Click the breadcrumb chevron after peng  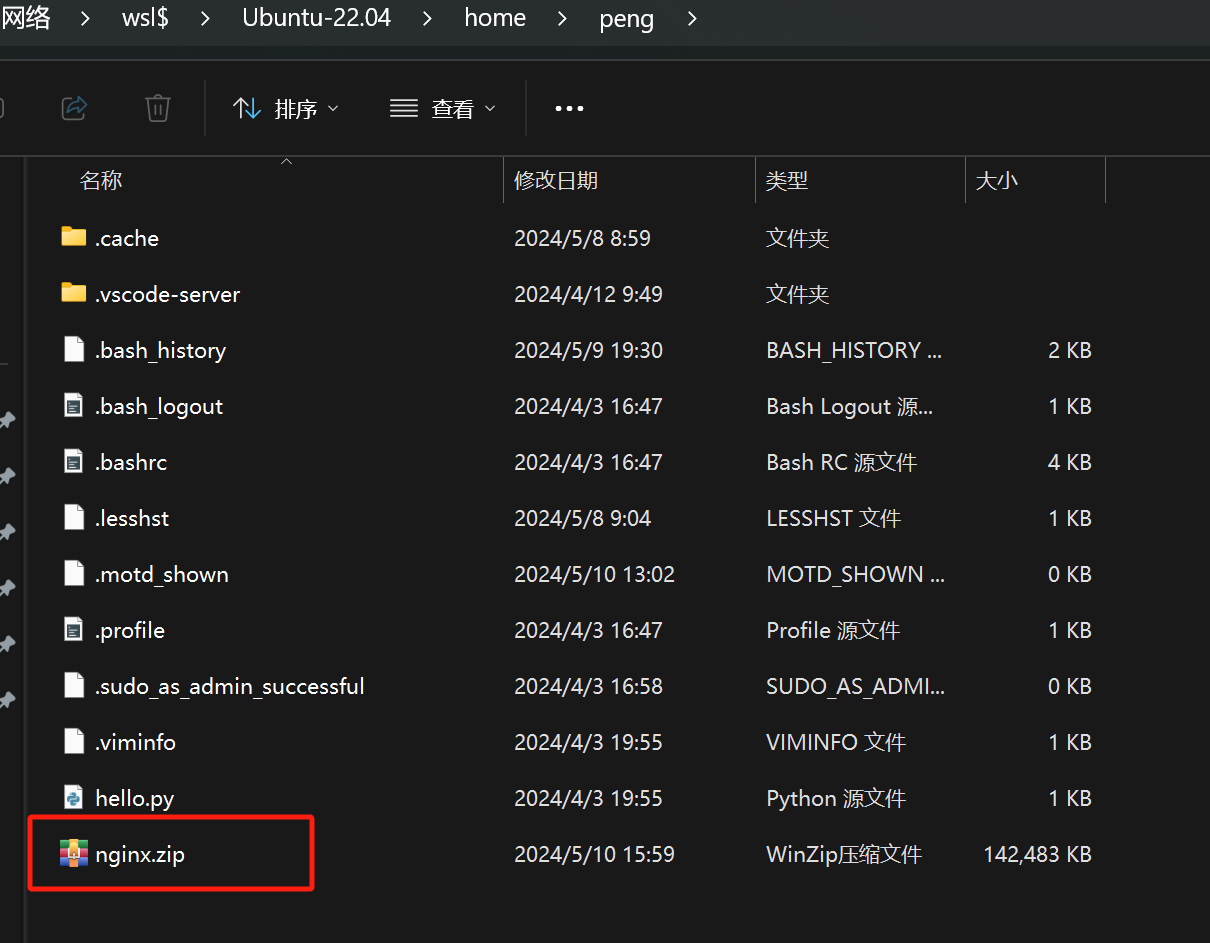[692, 18]
